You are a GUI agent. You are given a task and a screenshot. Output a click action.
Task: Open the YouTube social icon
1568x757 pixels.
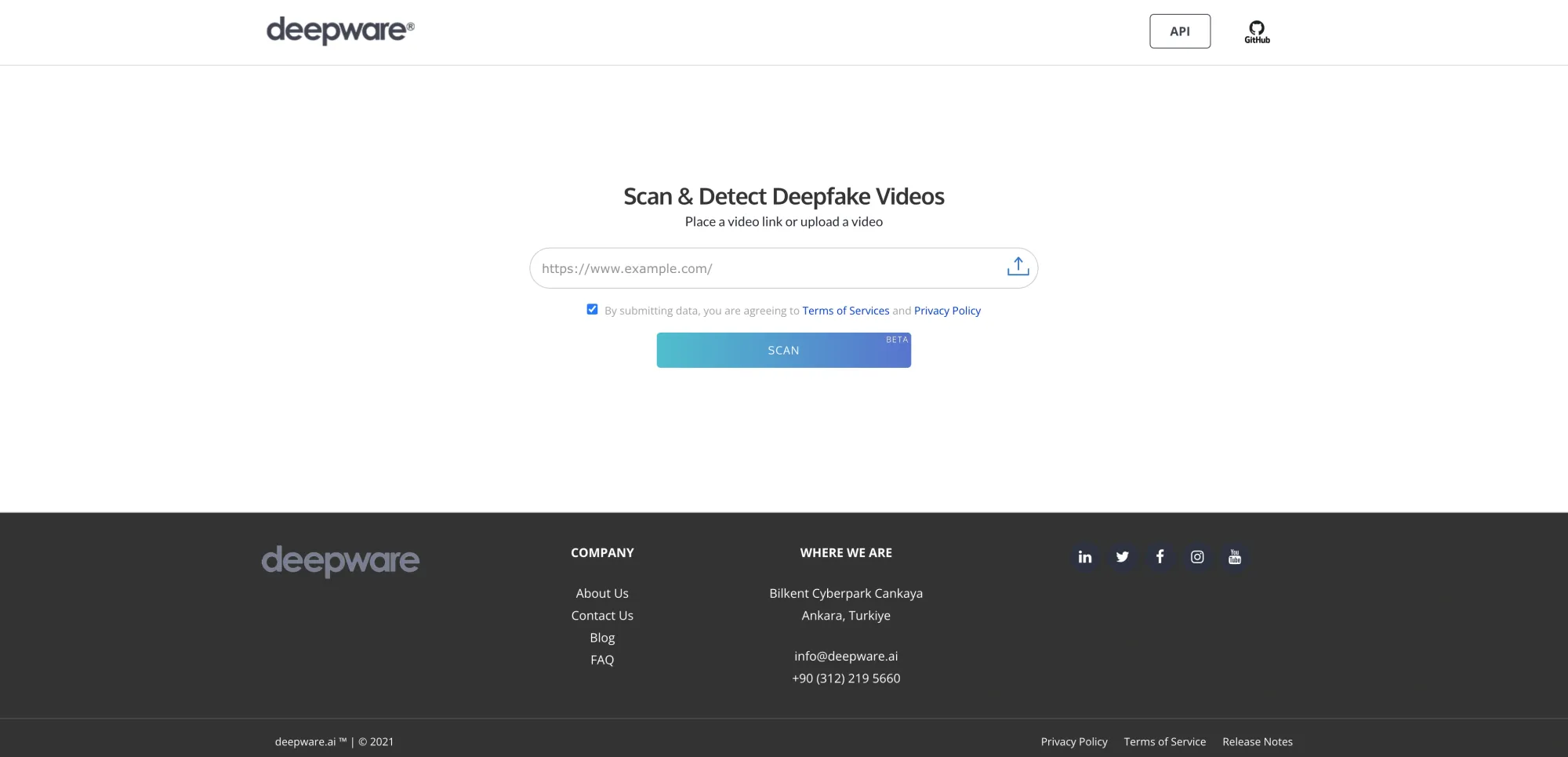coord(1235,557)
